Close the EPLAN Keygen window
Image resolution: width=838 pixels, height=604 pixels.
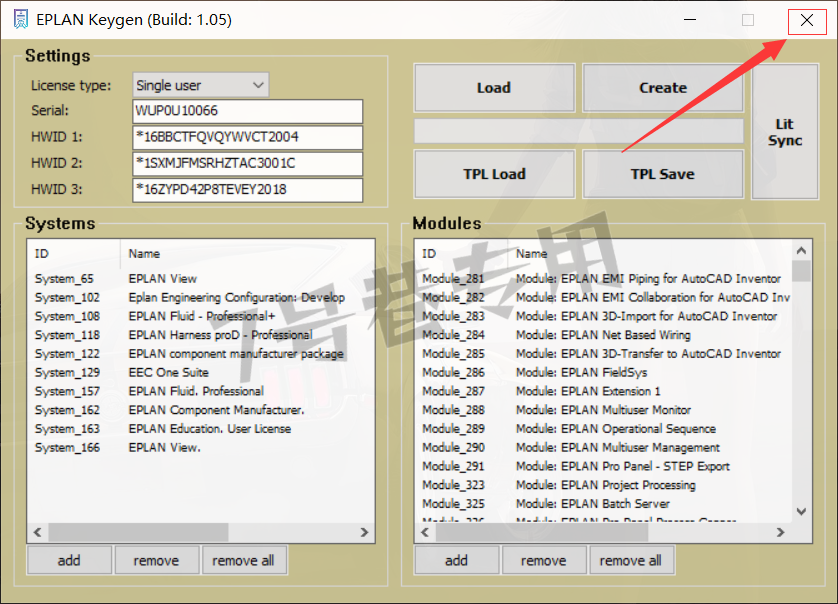(807, 20)
